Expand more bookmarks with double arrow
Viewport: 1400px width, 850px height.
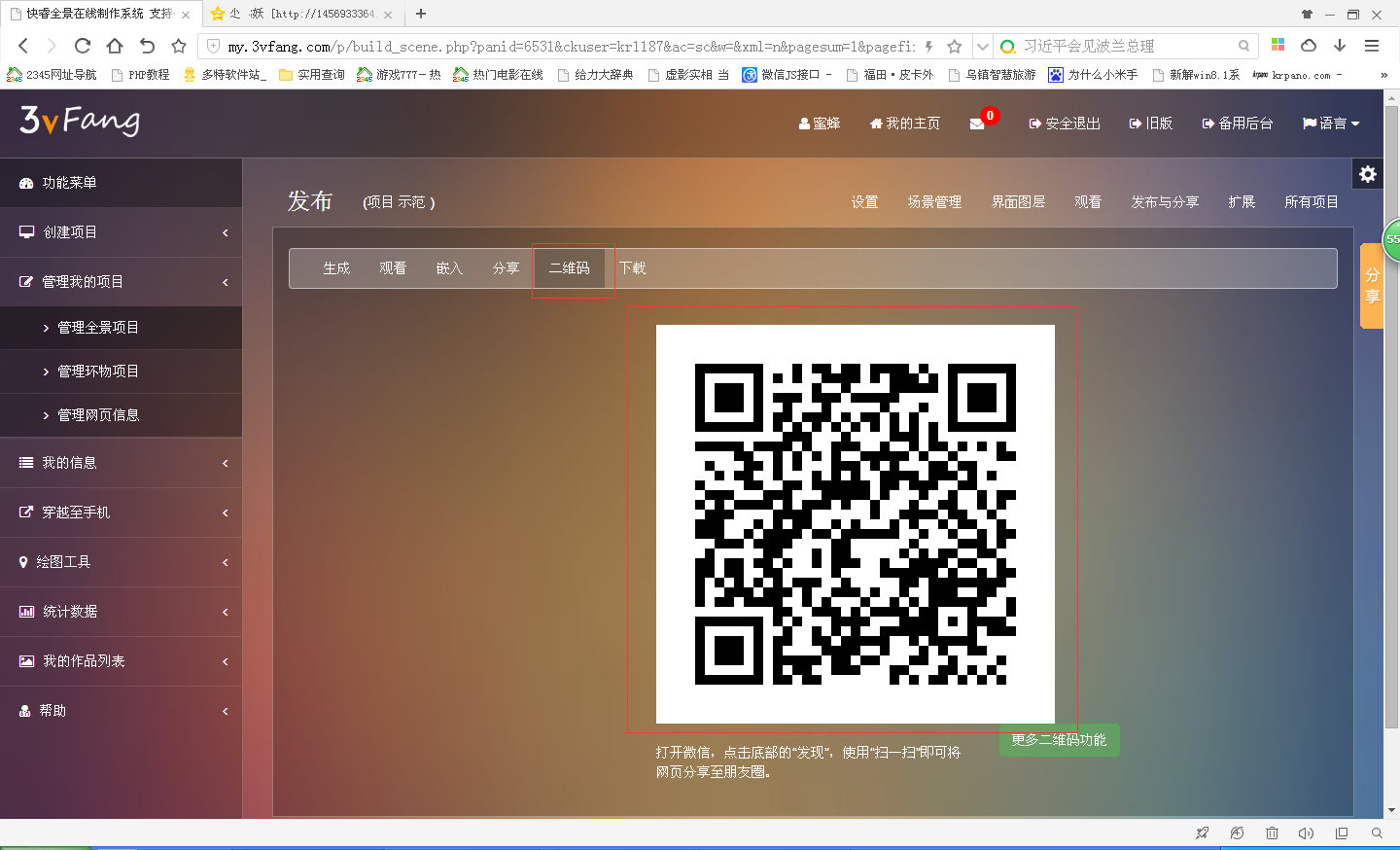1383,75
